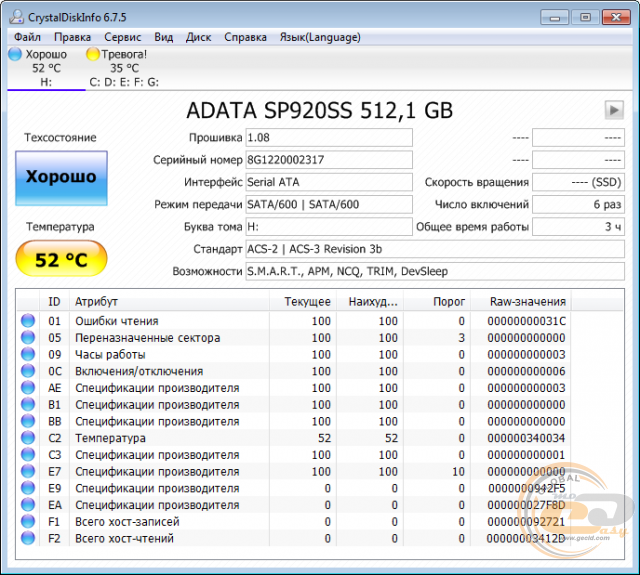640x575 pixels.
Task: Click the blue Хорошо health status button
Action: [x=61, y=178]
